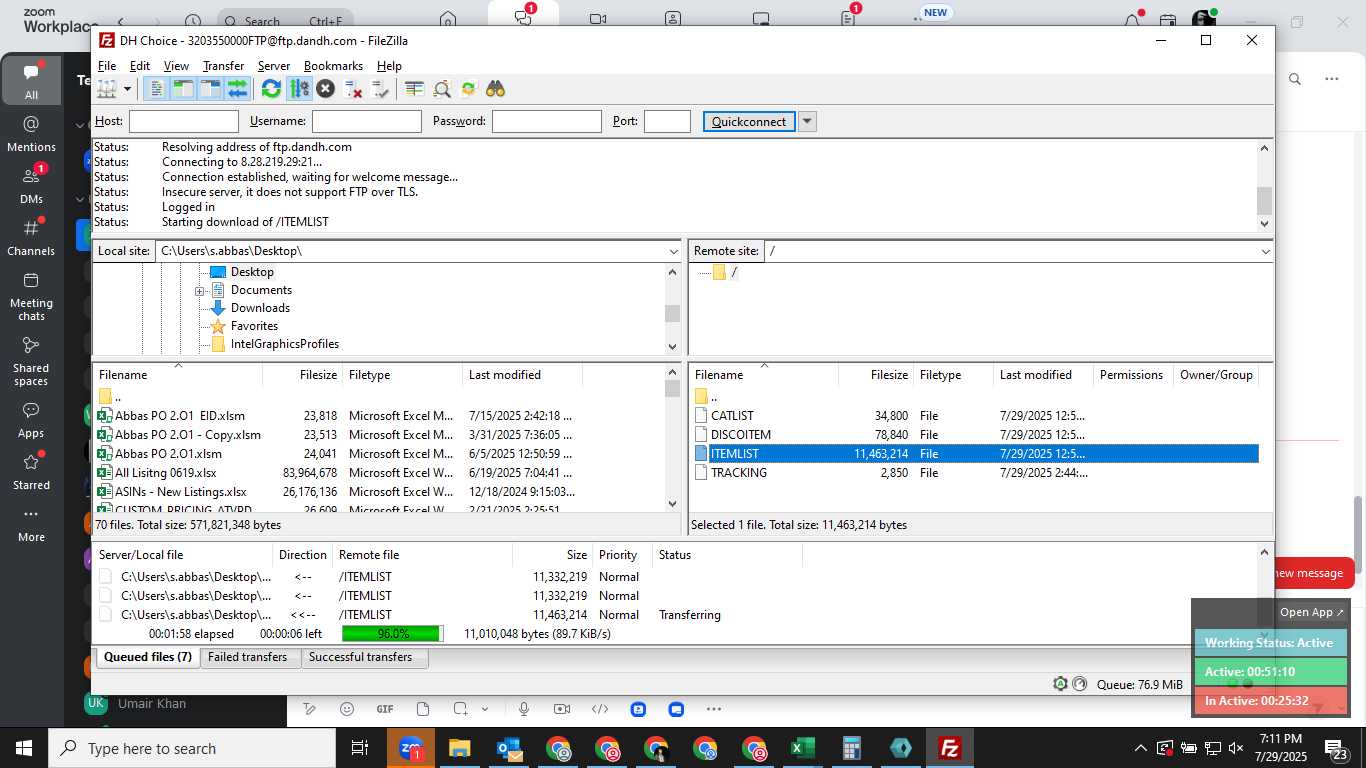Toggle local directory tree display
This screenshot has width=1366, height=768.
pyautogui.click(x=183, y=89)
